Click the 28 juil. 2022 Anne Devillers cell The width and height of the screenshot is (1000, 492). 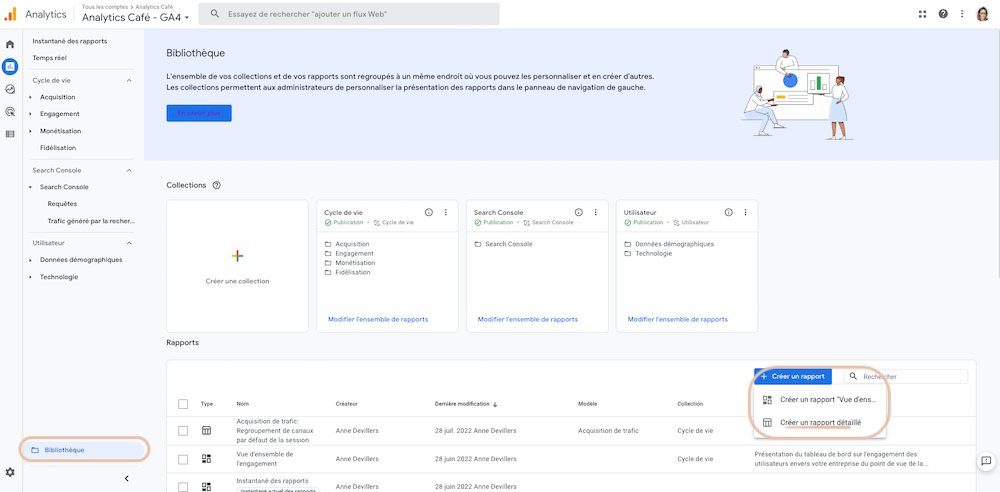point(475,431)
